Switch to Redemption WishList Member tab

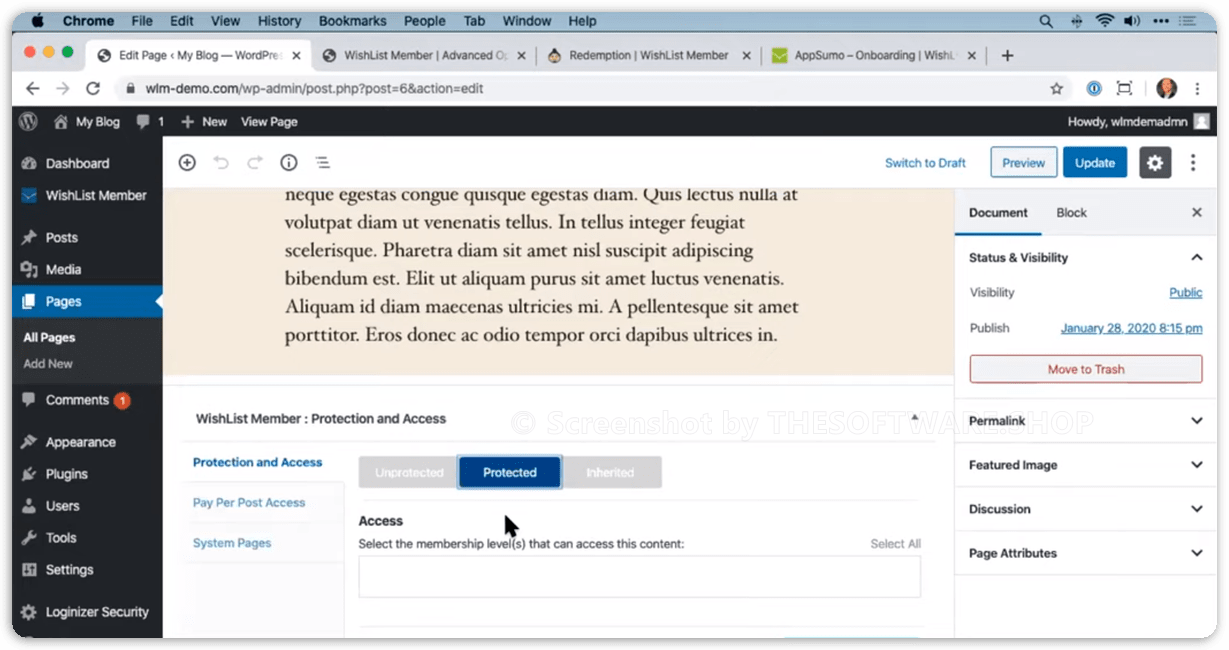648,56
